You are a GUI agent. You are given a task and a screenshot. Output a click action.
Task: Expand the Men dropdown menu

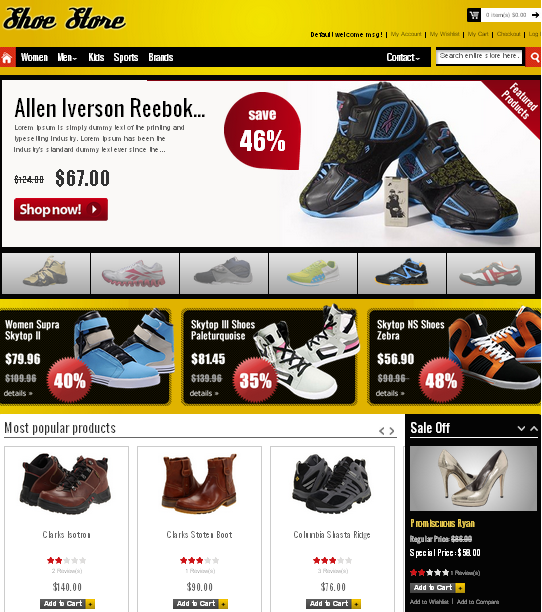pyautogui.click(x=67, y=57)
